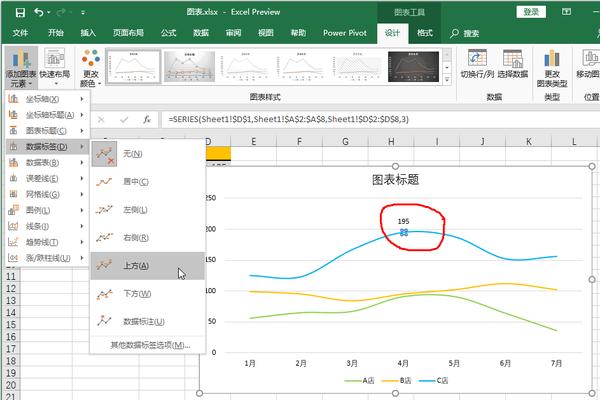Choose 无(N) data label option
Image resolution: width=600 pixels, height=400 pixels.
(x=147, y=154)
